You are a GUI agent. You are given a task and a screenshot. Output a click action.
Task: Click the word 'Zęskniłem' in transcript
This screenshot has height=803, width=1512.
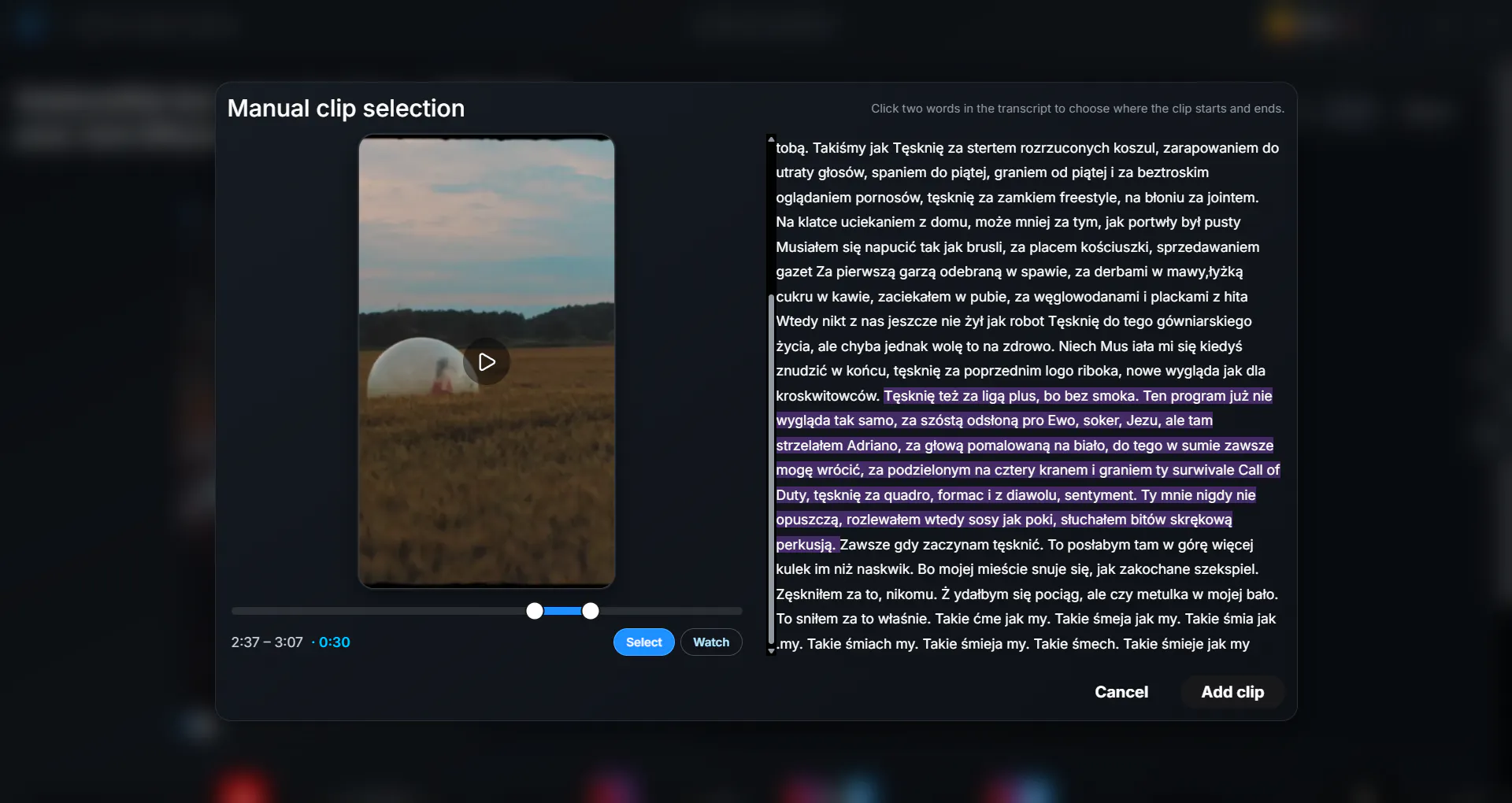tap(809, 594)
